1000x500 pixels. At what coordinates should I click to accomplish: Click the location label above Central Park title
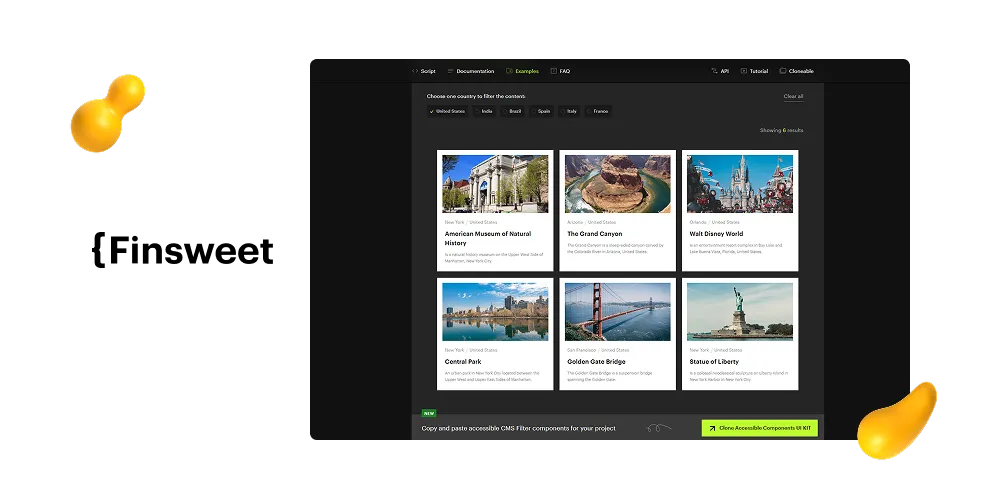click(471, 350)
